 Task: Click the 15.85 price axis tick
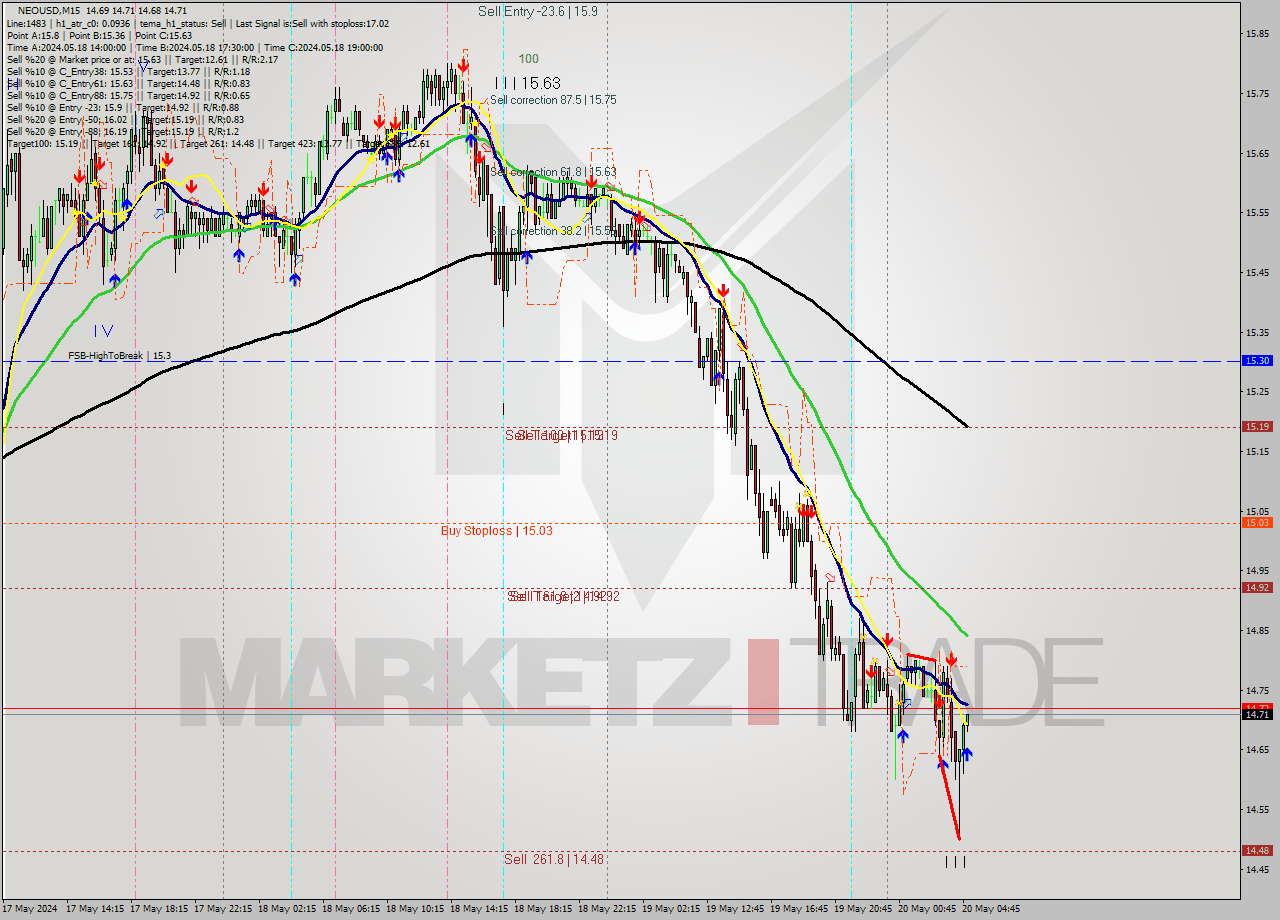coord(1257,33)
